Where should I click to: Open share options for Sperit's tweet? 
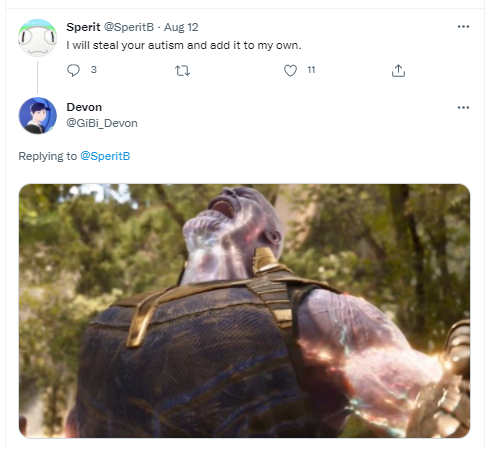point(398,70)
